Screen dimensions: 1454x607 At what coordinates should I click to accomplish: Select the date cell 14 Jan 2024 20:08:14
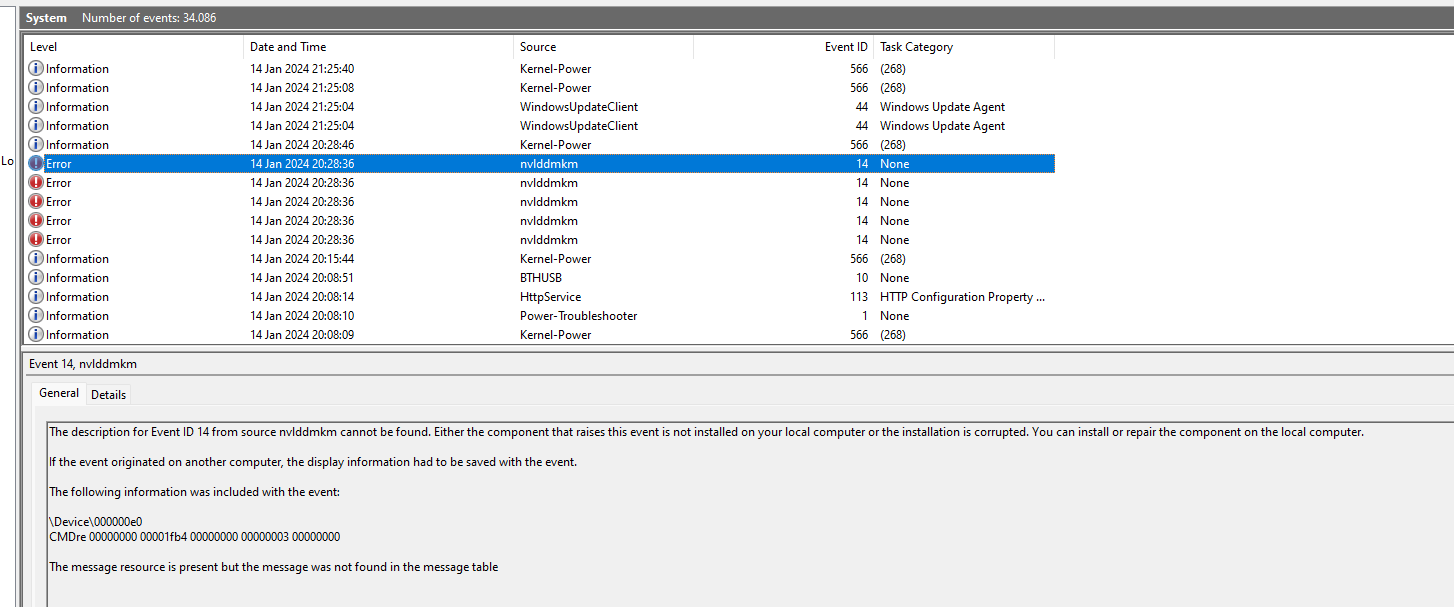pos(302,297)
